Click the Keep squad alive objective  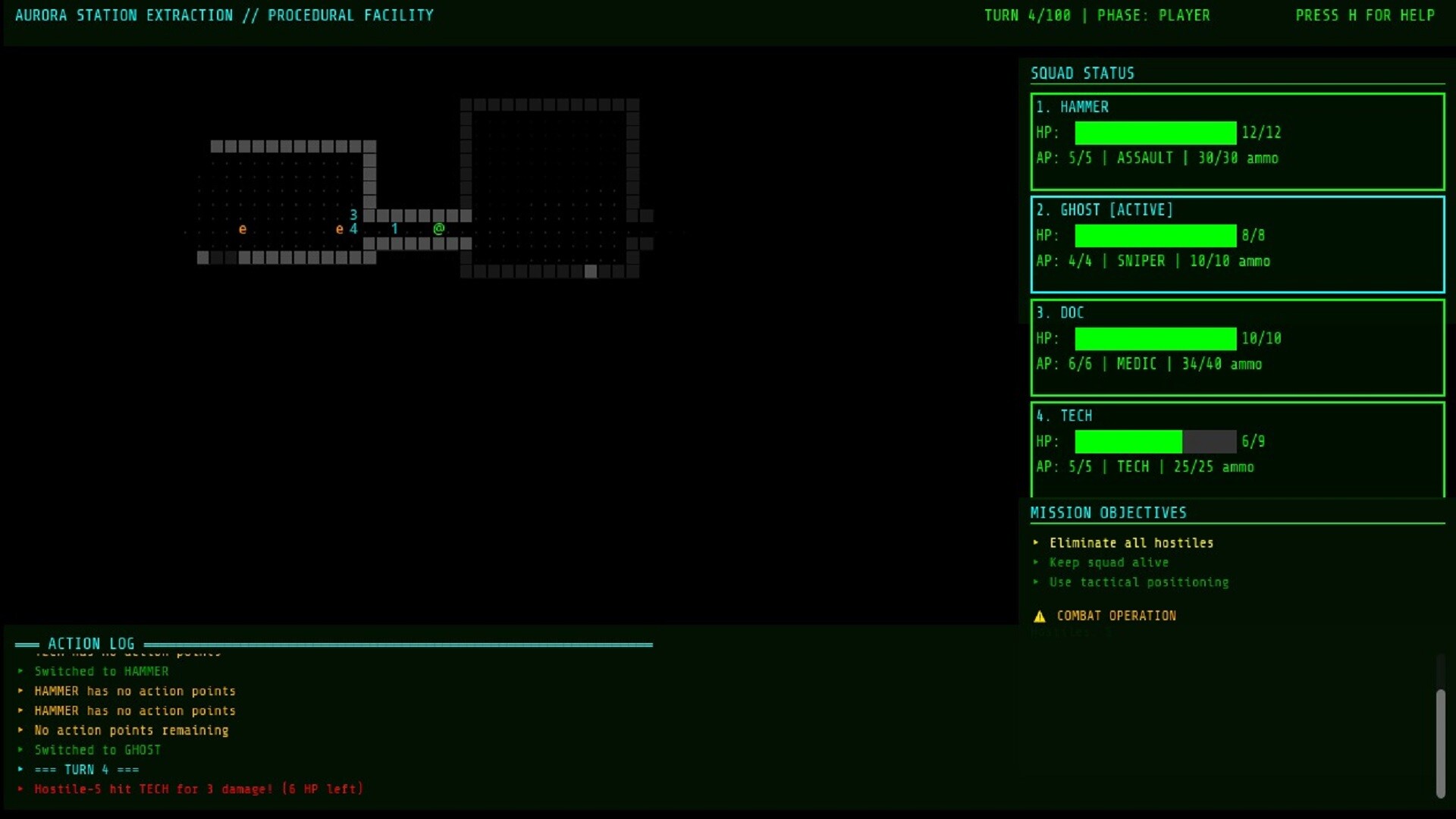1108,563
